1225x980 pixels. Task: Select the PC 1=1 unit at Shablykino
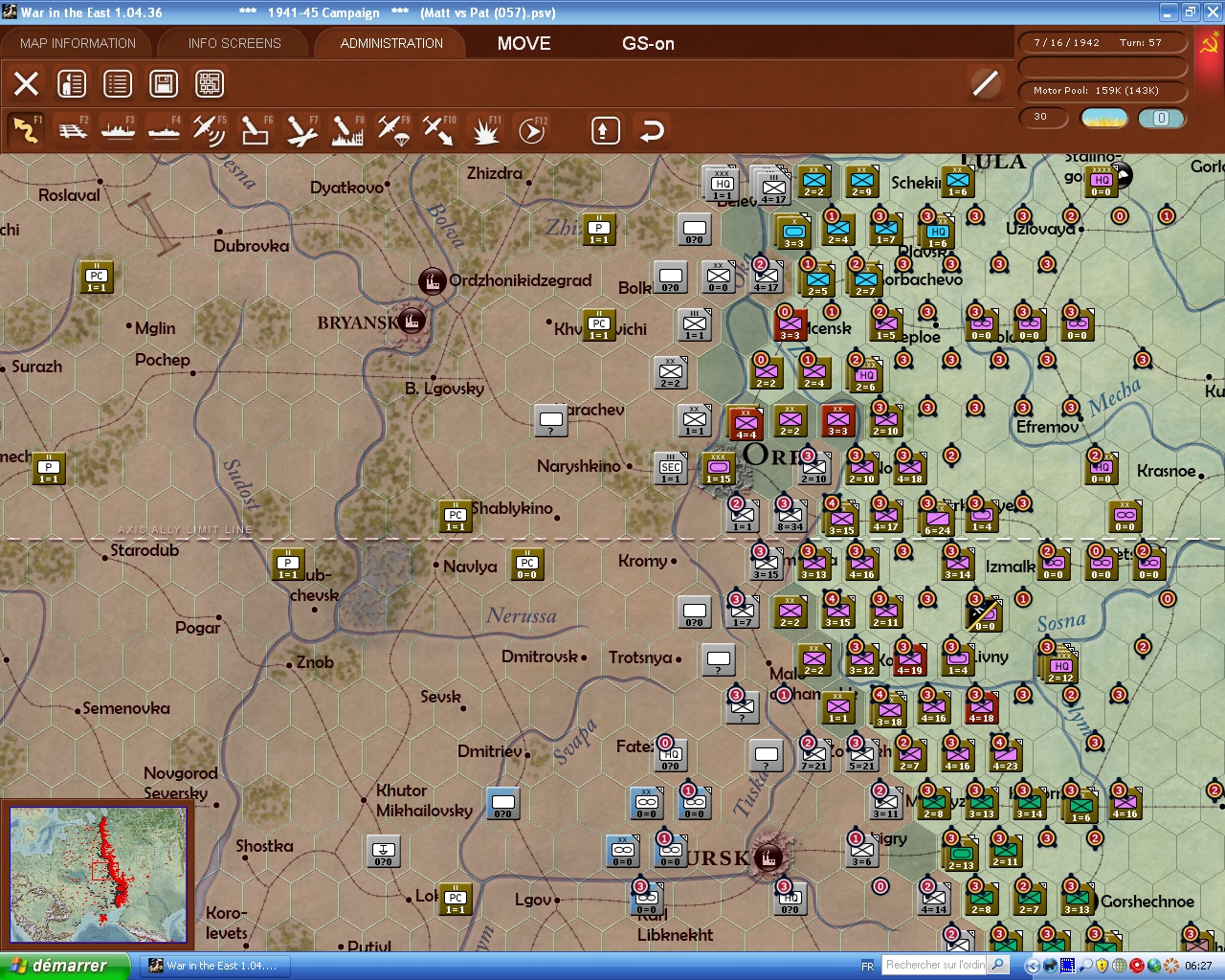(x=456, y=516)
